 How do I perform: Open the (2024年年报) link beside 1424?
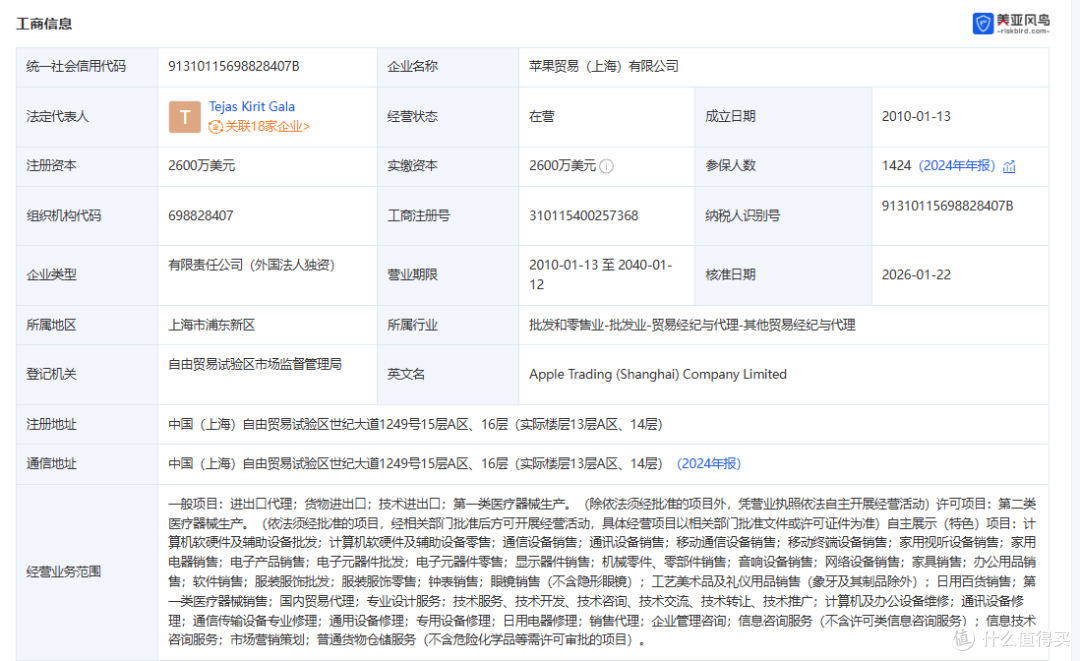pos(957,165)
